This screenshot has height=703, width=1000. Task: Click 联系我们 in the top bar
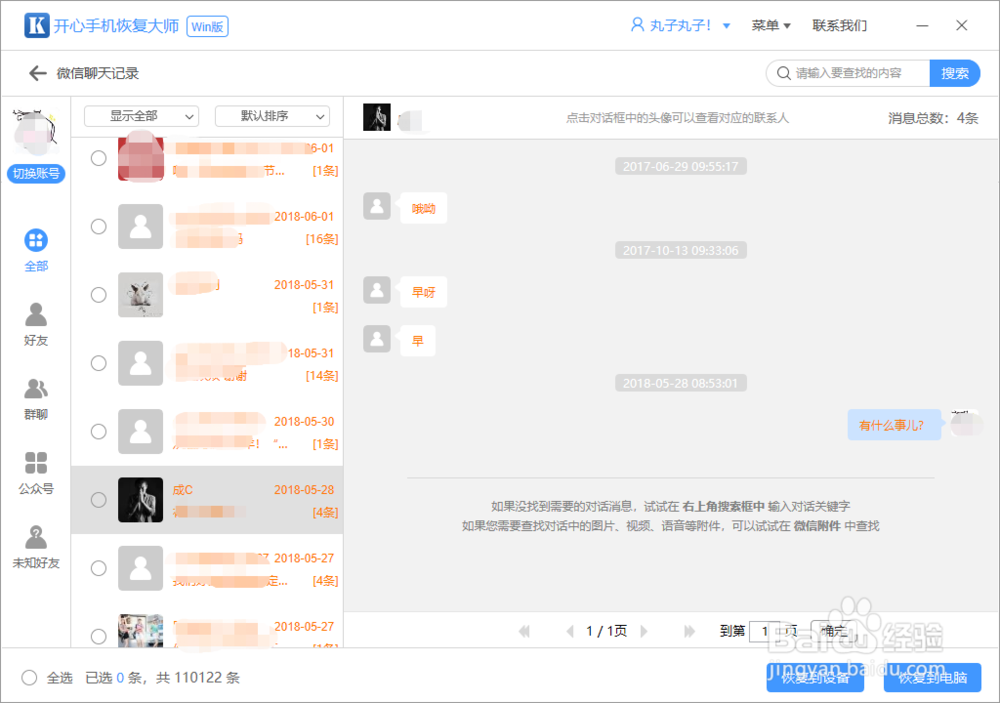coord(840,25)
